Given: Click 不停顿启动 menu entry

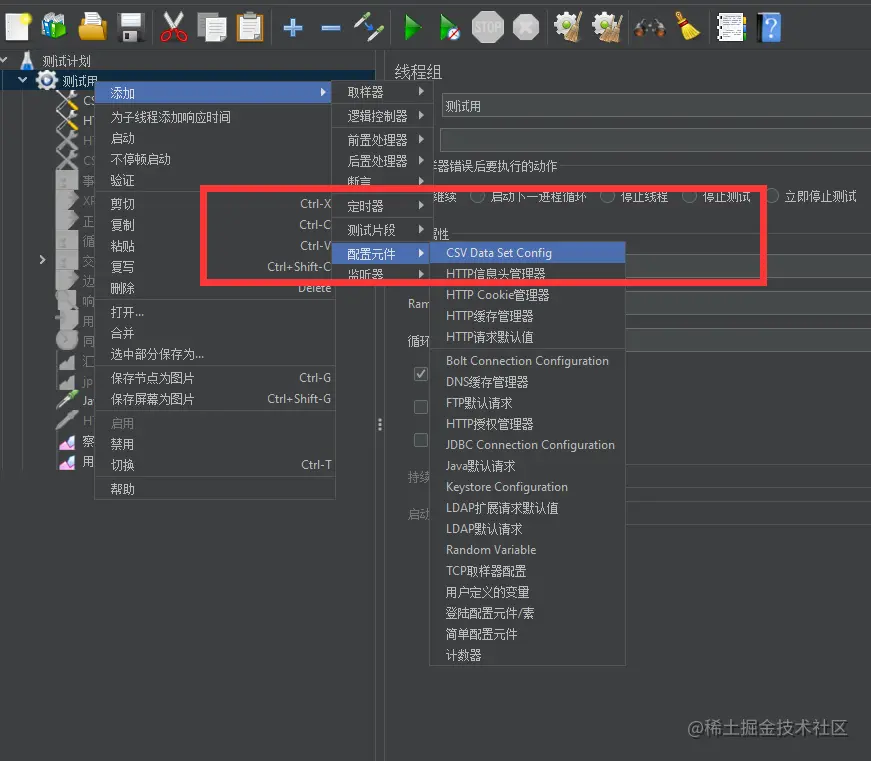Looking at the screenshot, I should pyautogui.click(x=214, y=159).
